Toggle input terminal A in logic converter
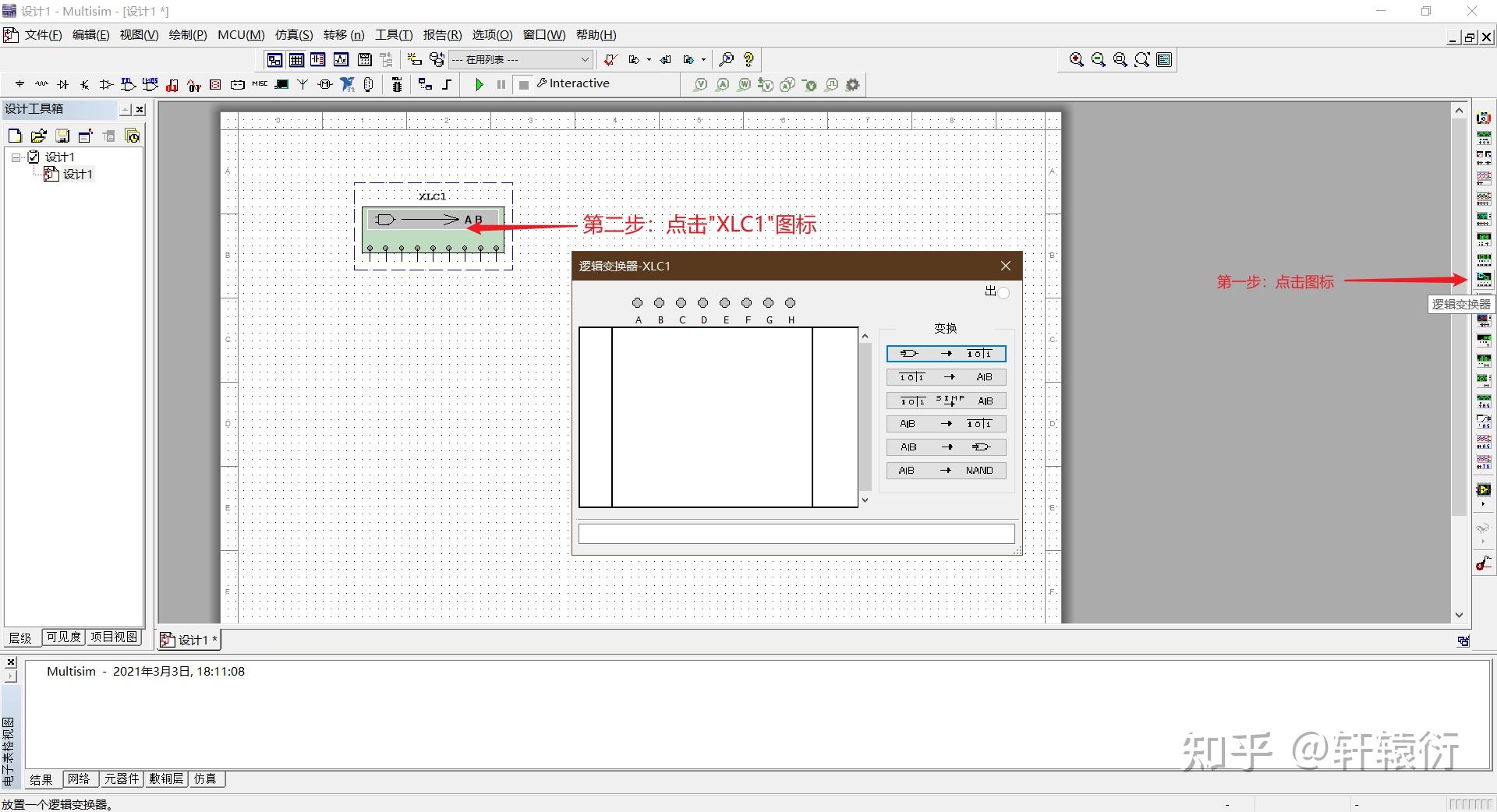 click(638, 302)
